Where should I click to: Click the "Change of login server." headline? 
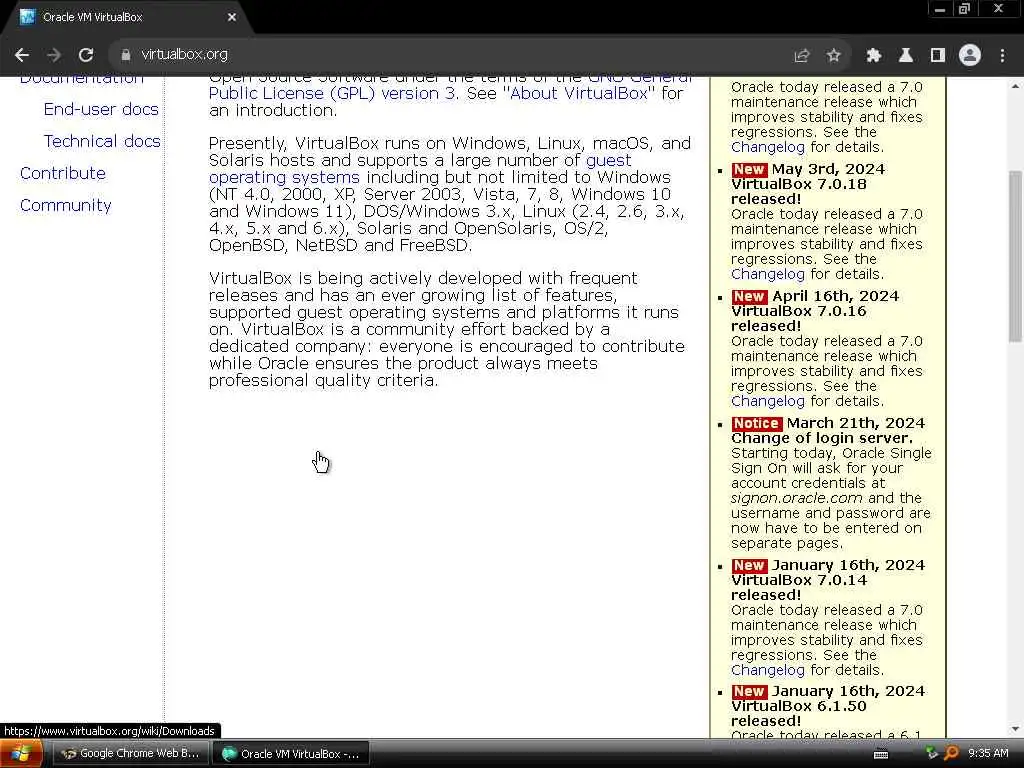(x=822, y=438)
